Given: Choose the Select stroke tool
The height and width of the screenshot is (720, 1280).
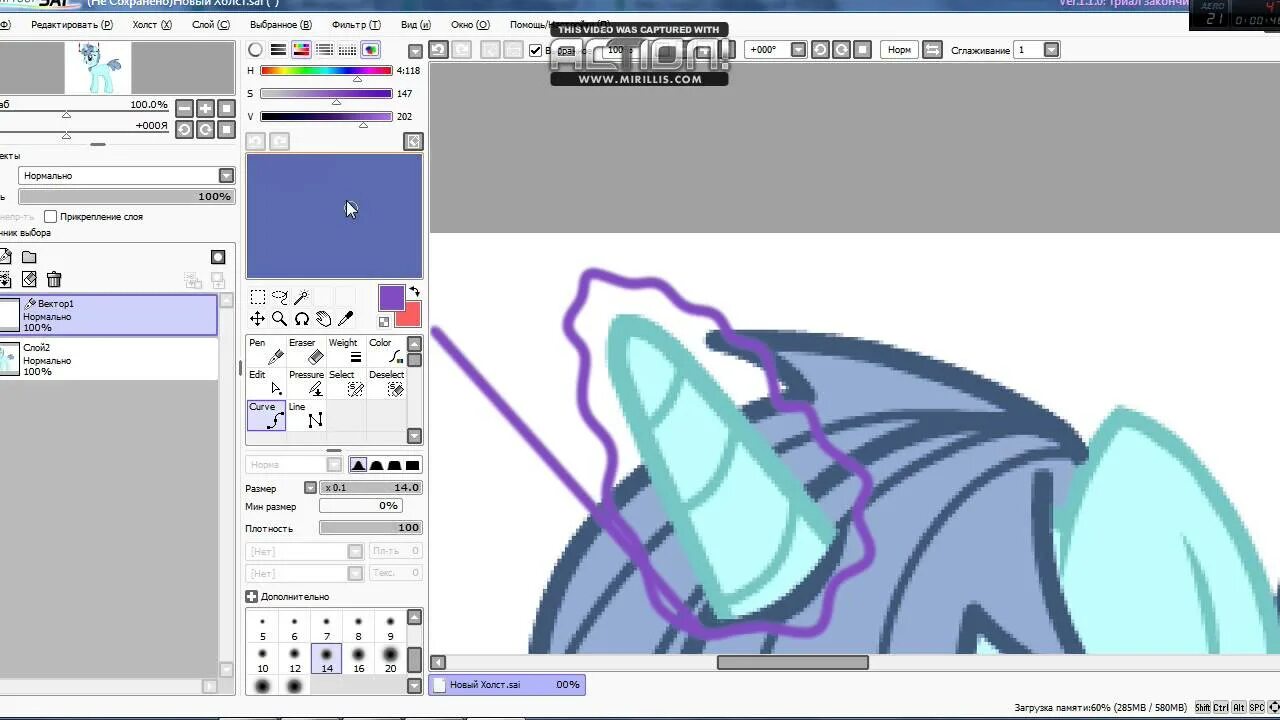Looking at the screenshot, I should pyautogui.click(x=345, y=382).
